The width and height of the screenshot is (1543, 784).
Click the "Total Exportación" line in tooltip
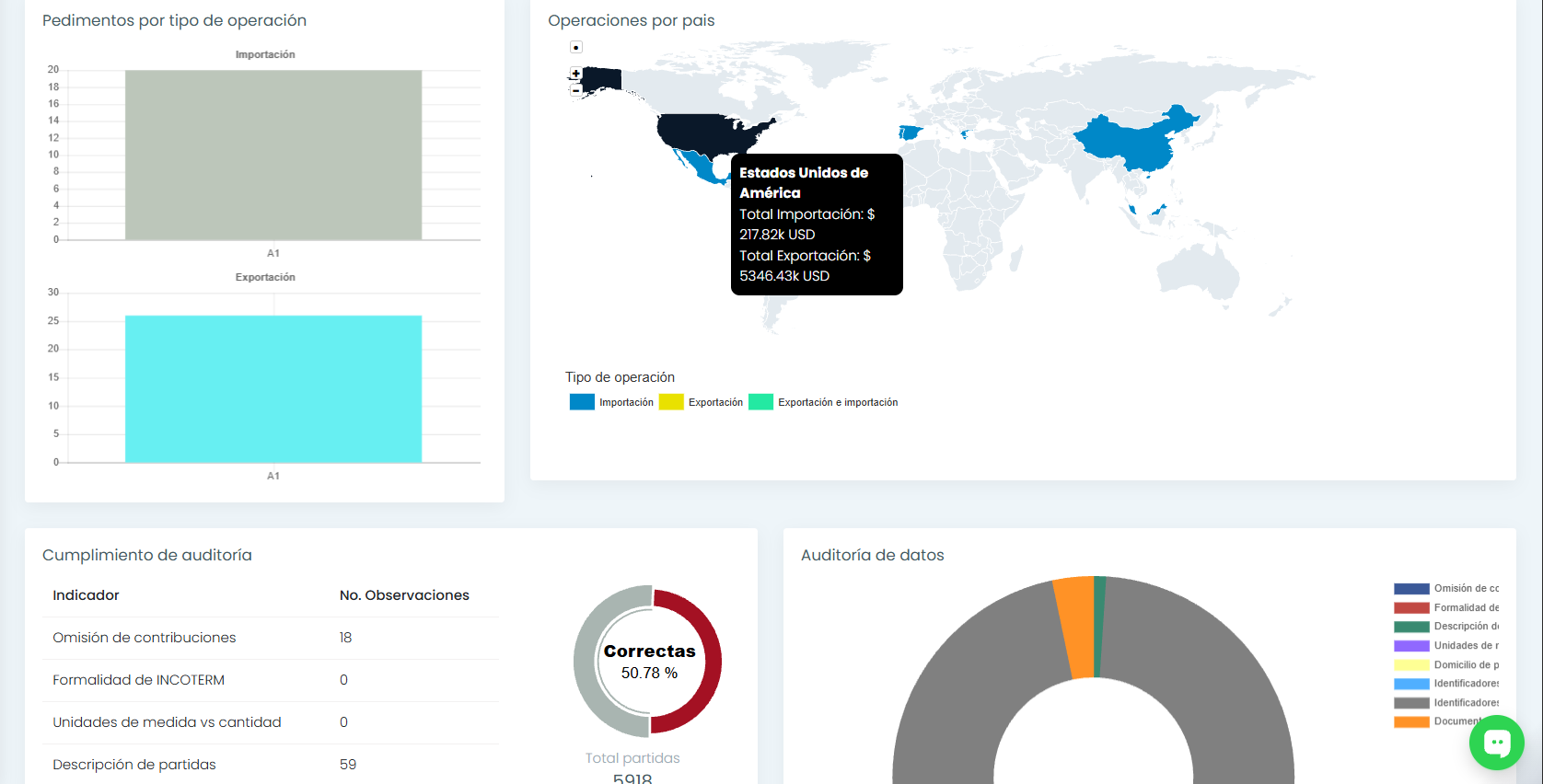coord(805,266)
